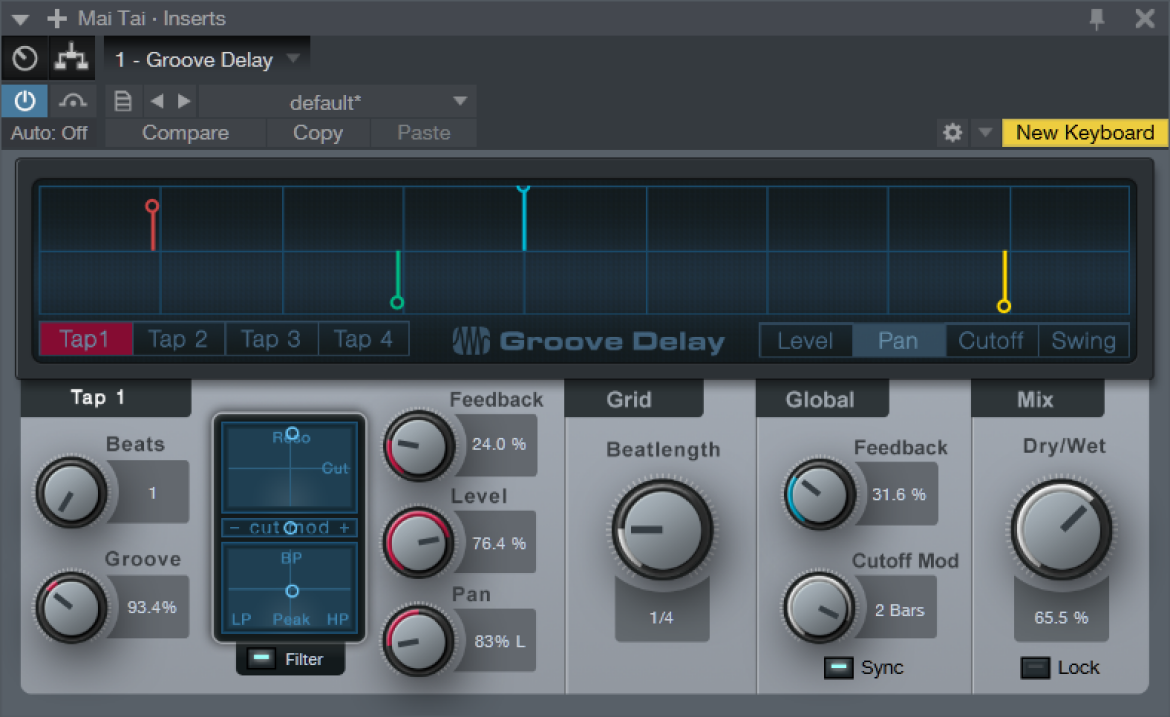Click the Tap 1 Feedback value 24.0 %
The width and height of the screenshot is (1170, 717).
coord(498,445)
